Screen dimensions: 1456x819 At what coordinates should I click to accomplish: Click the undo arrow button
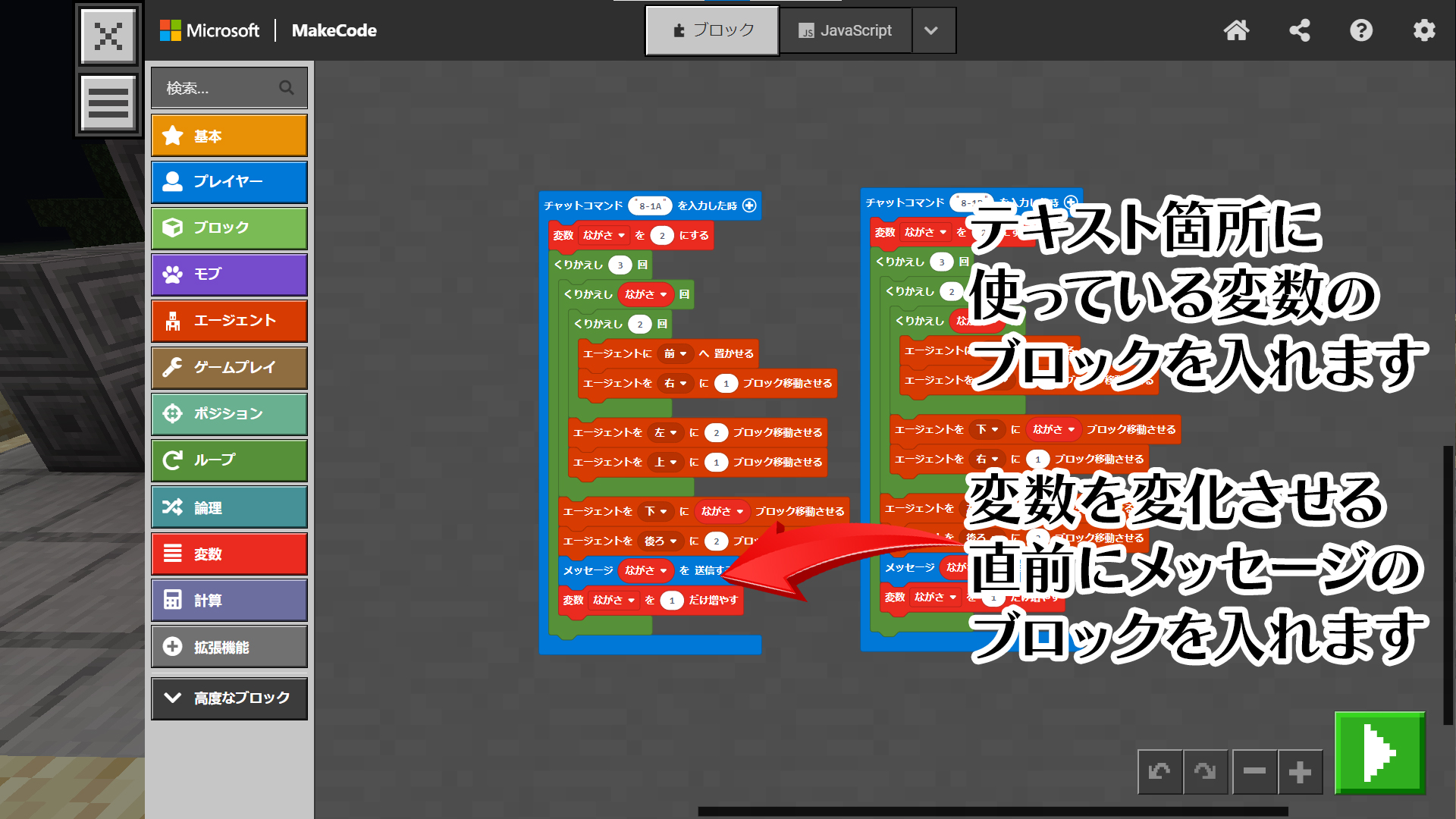point(1159,772)
